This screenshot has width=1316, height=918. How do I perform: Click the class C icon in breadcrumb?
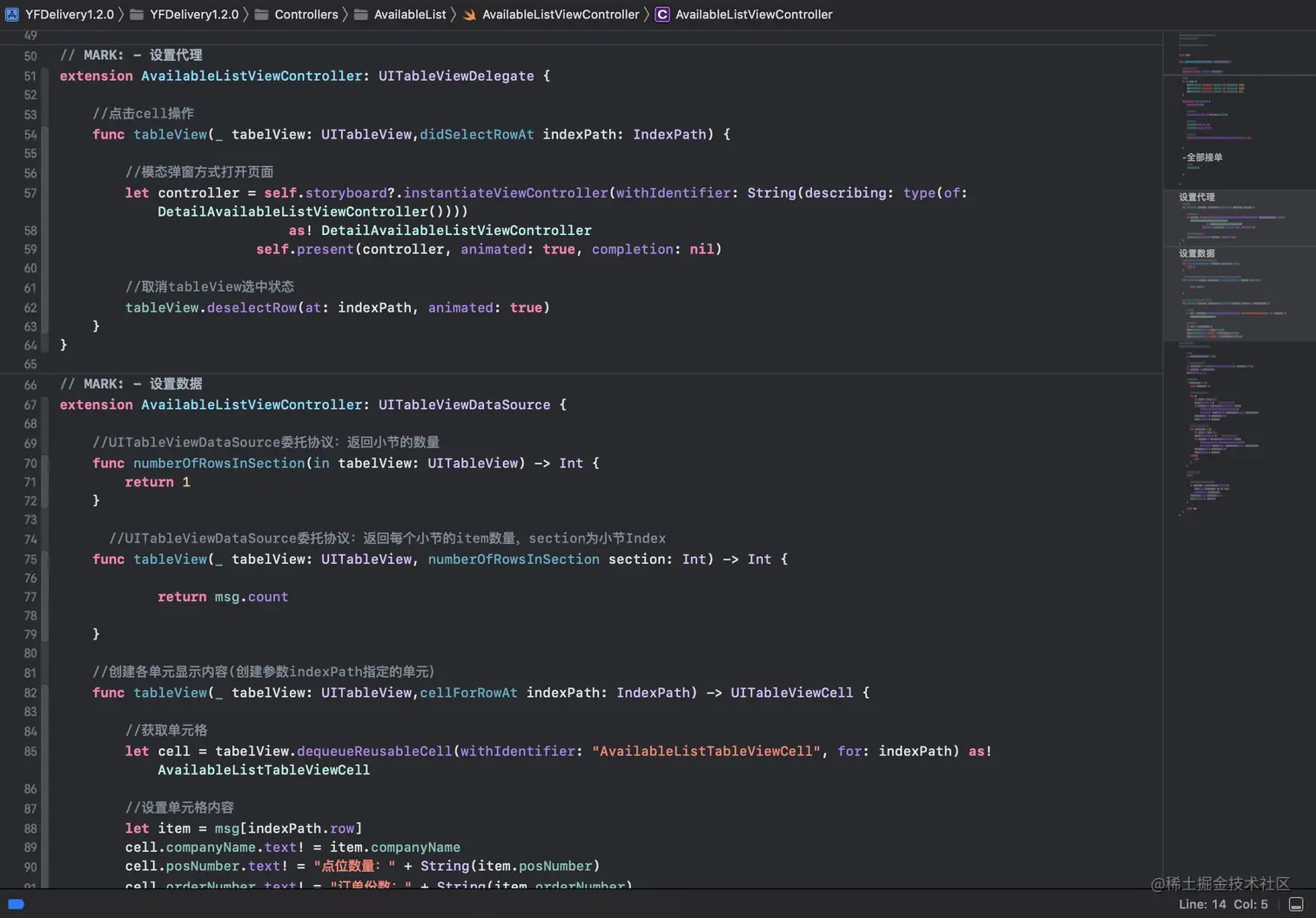662,14
